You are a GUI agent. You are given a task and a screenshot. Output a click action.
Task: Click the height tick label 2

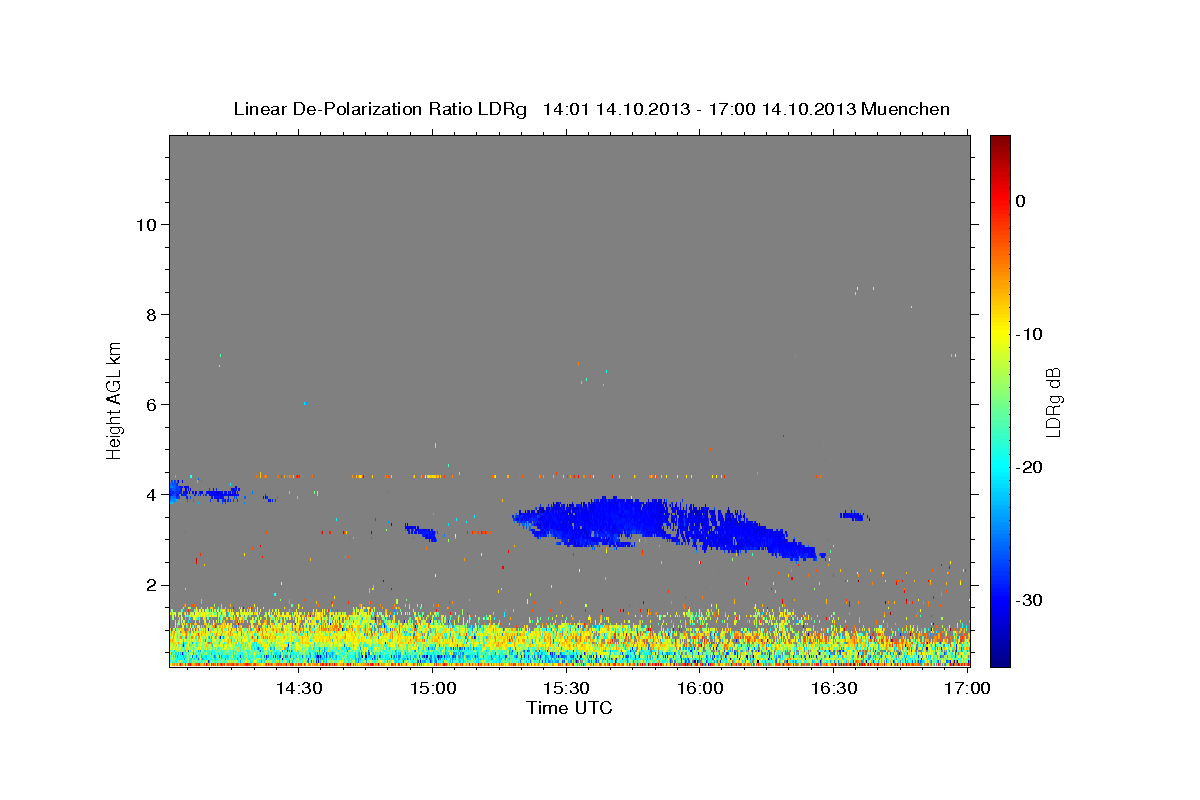click(150, 585)
